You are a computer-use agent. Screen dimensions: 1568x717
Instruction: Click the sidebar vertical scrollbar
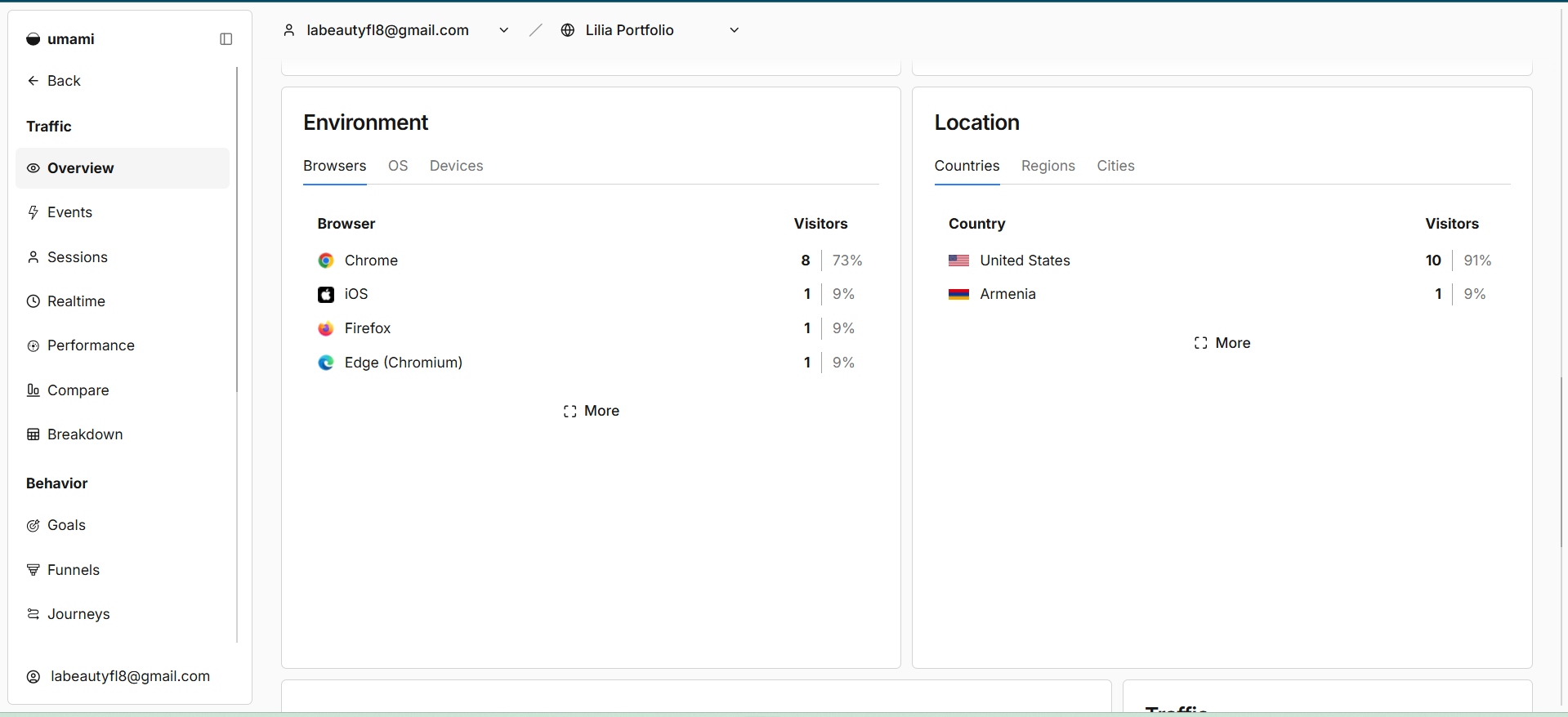[237, 229]
